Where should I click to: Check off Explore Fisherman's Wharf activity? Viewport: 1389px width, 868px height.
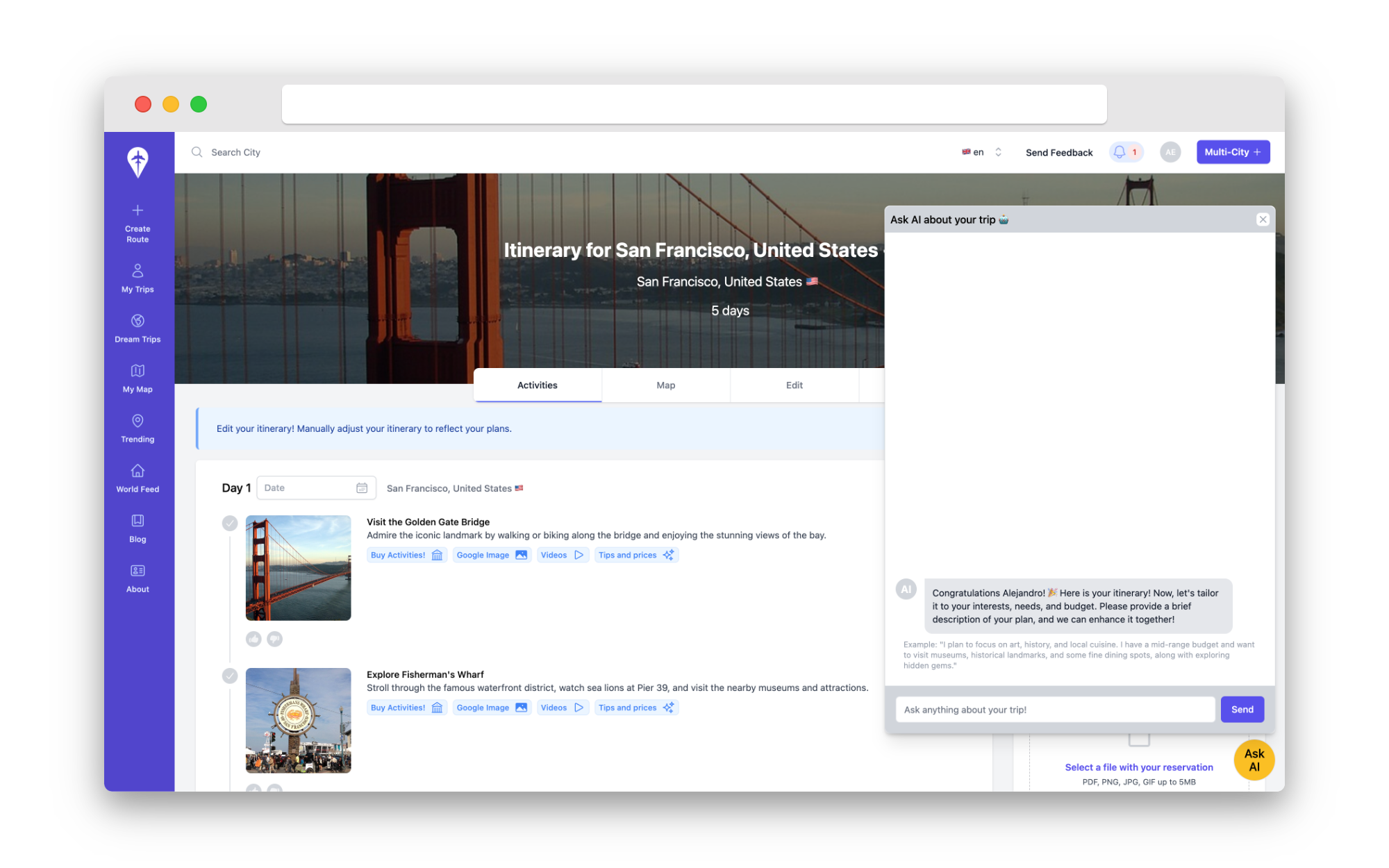pyautogui.click(x=230, y=676)
